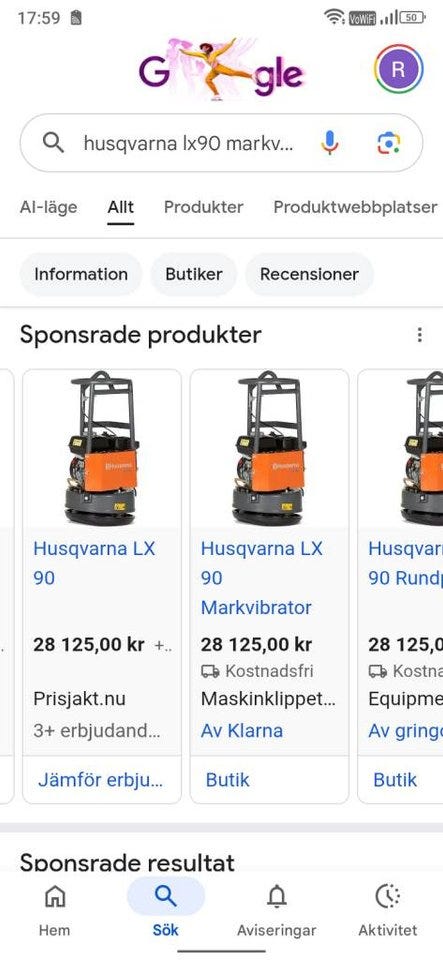Image resolution: width=443 pixels, height=960 pixels.
Task: Go to Hem in bottom navigation
Action: click(54, 910)
